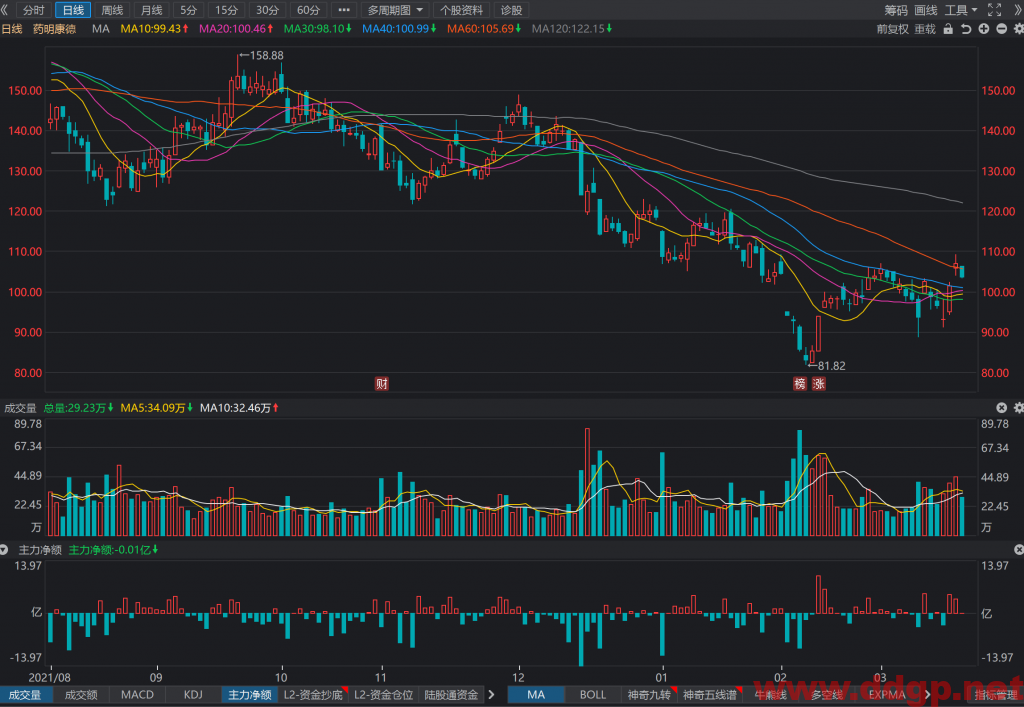Click the MA10:32.46万 volume average label
Viewport: 1024px width, 707px height.
239,408
